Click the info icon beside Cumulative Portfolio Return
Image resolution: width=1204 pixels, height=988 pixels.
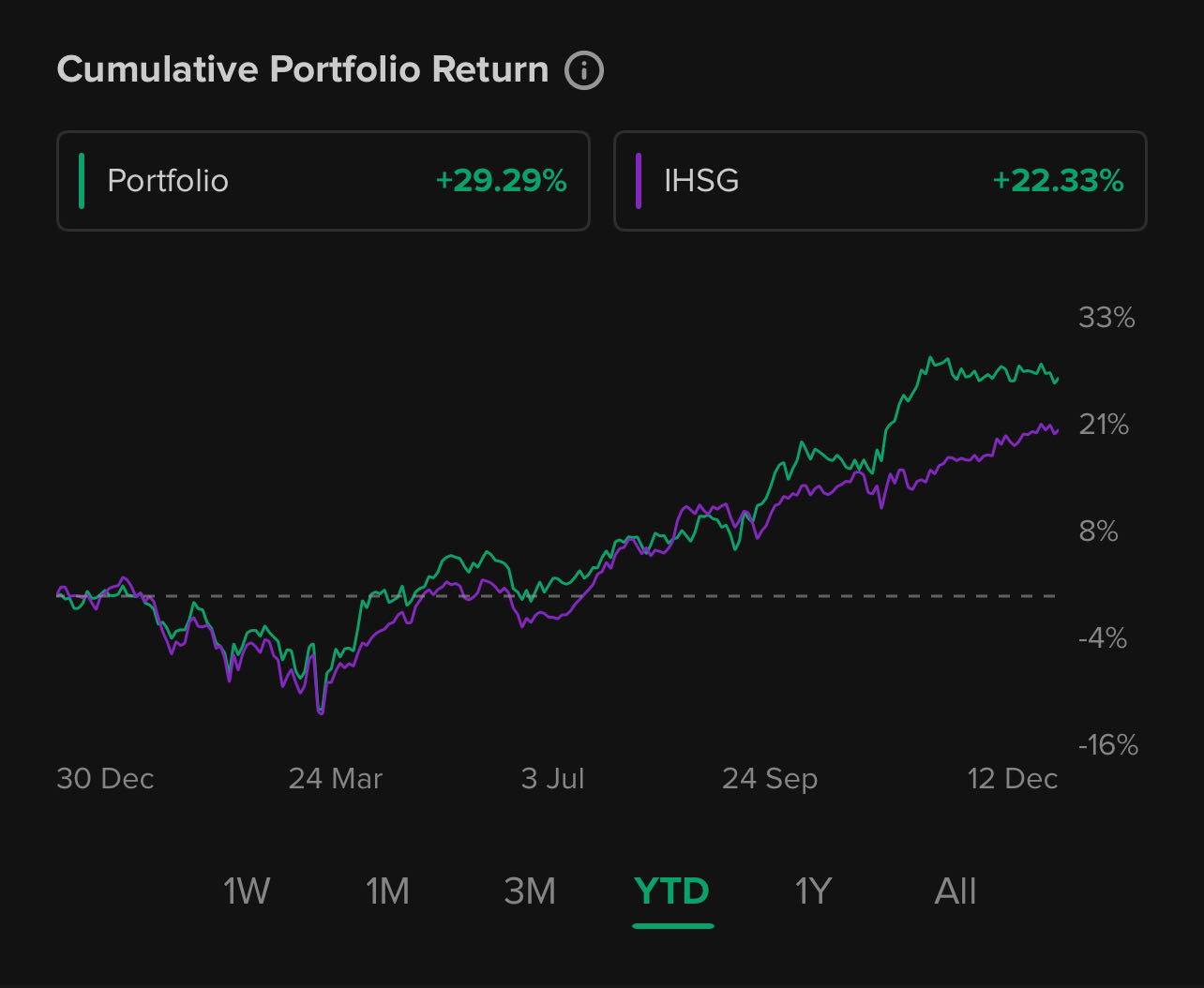584,70
